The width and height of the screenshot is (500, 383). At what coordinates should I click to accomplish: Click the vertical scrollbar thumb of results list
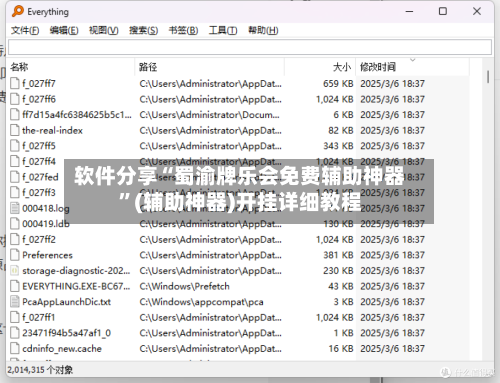488,77
